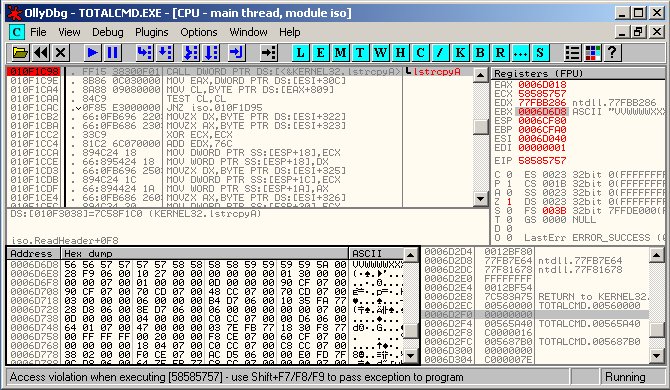The image size is (670, 390).
Task: Click the disassembly scrollbar thumb
Action: tap(481, 126)
